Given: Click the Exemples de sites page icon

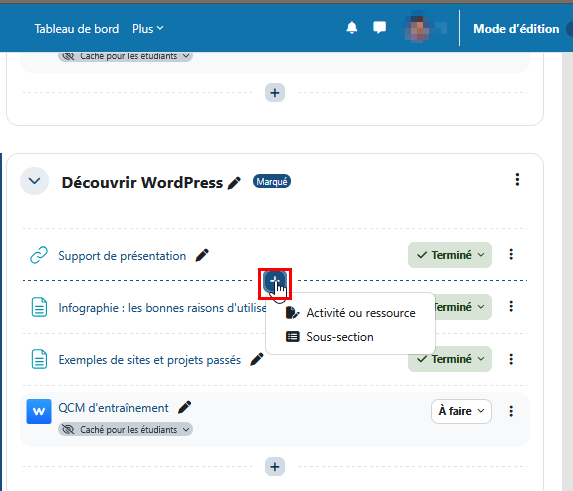Looking at the screenshot, I should [39, 359].
